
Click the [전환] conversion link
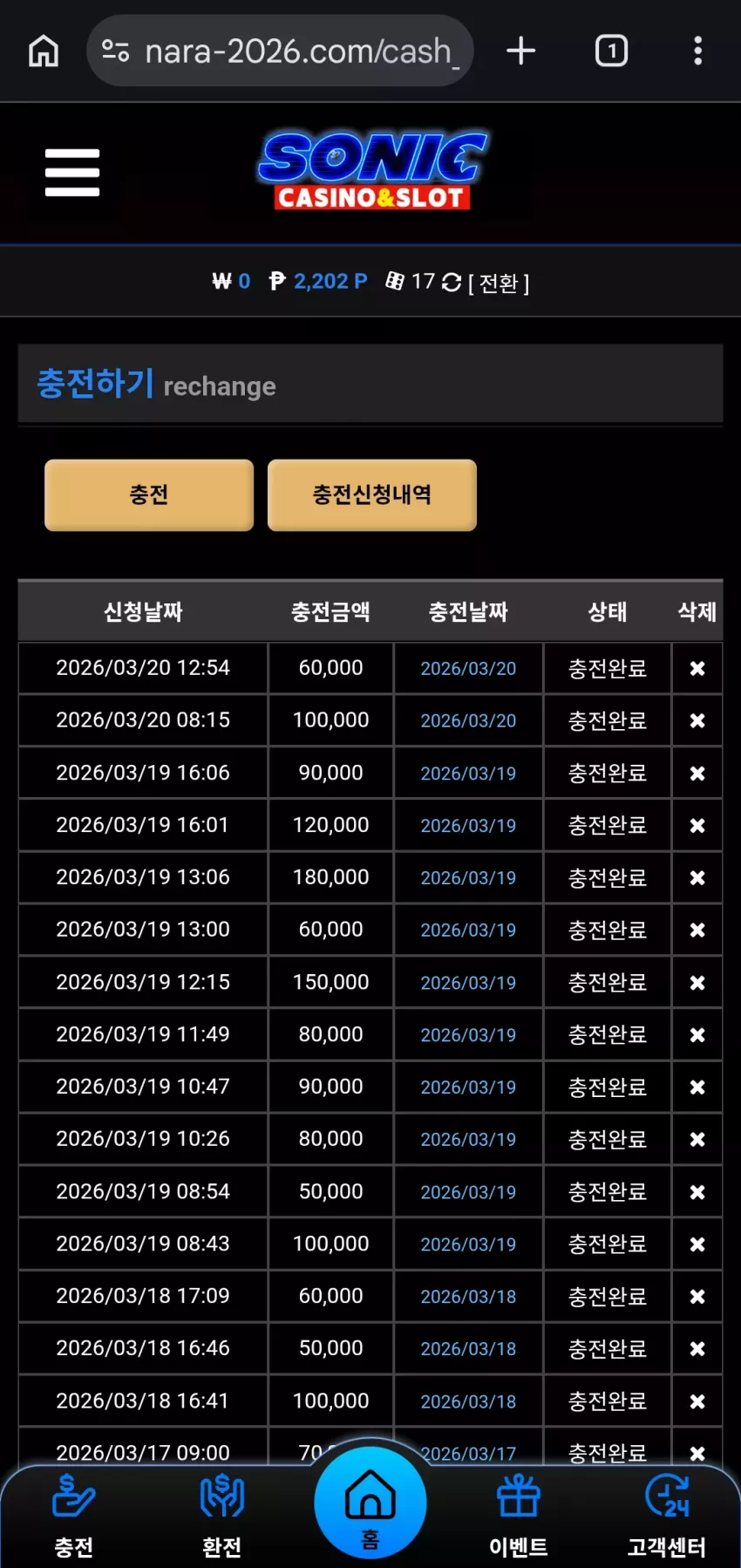[x=499, y=283]
